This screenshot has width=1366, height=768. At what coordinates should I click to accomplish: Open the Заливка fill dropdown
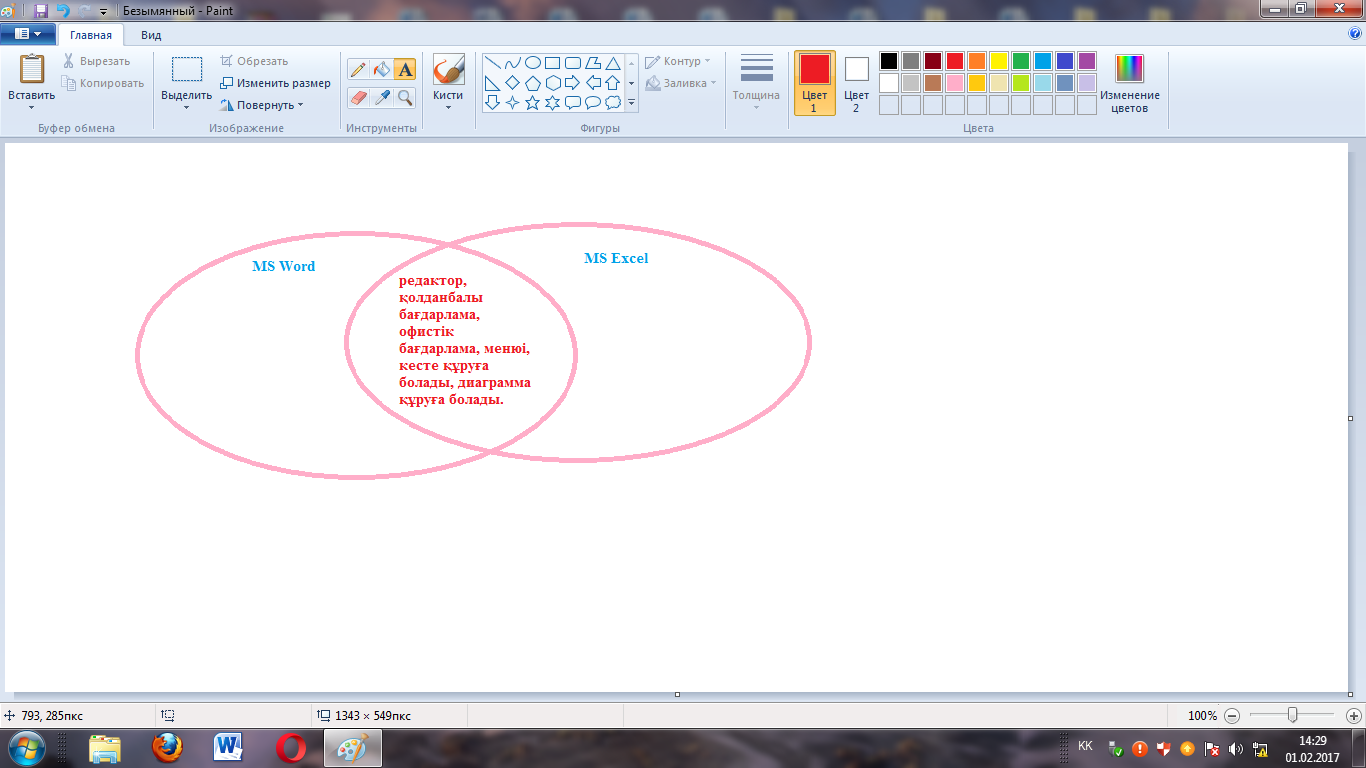point(681,84)
